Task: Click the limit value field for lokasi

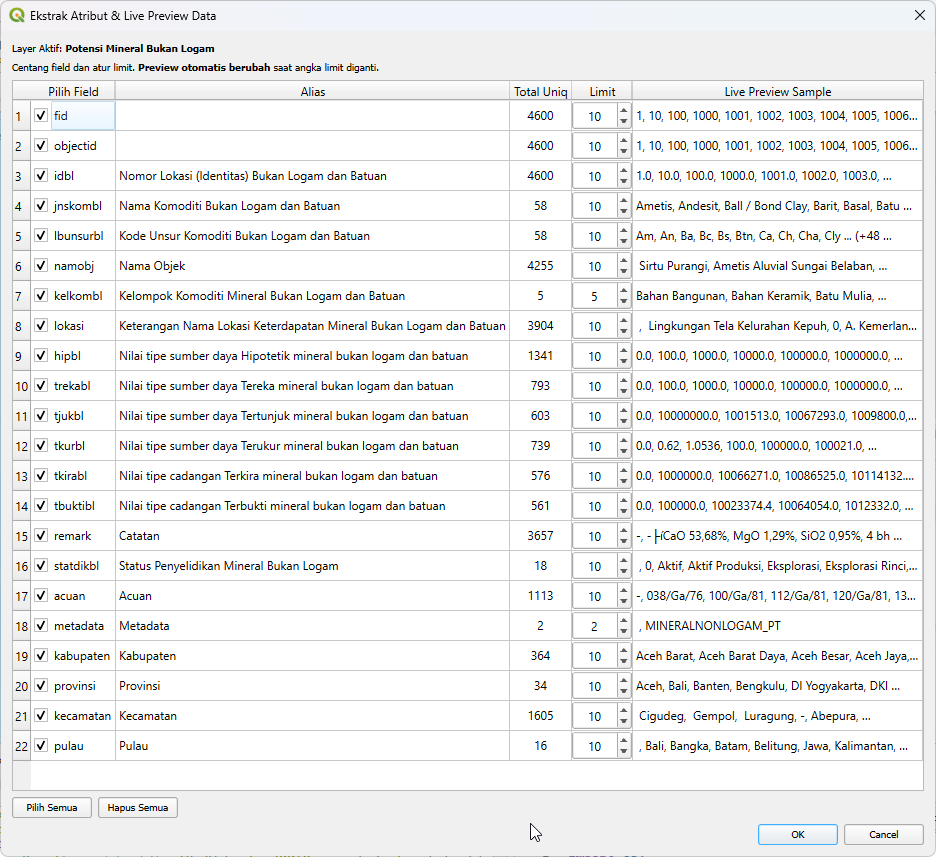Action: [x=595, y=326]
